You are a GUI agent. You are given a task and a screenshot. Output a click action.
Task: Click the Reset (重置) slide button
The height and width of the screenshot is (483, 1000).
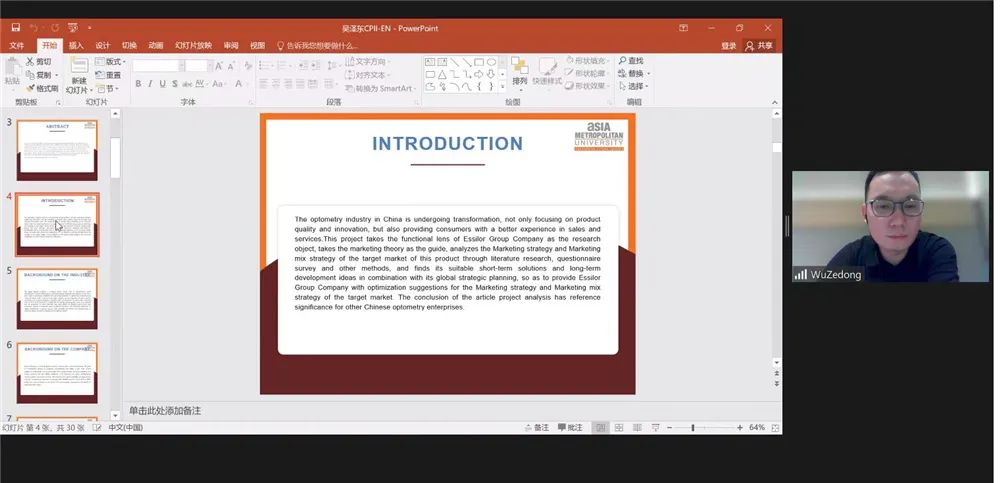[x=111, y=75]
